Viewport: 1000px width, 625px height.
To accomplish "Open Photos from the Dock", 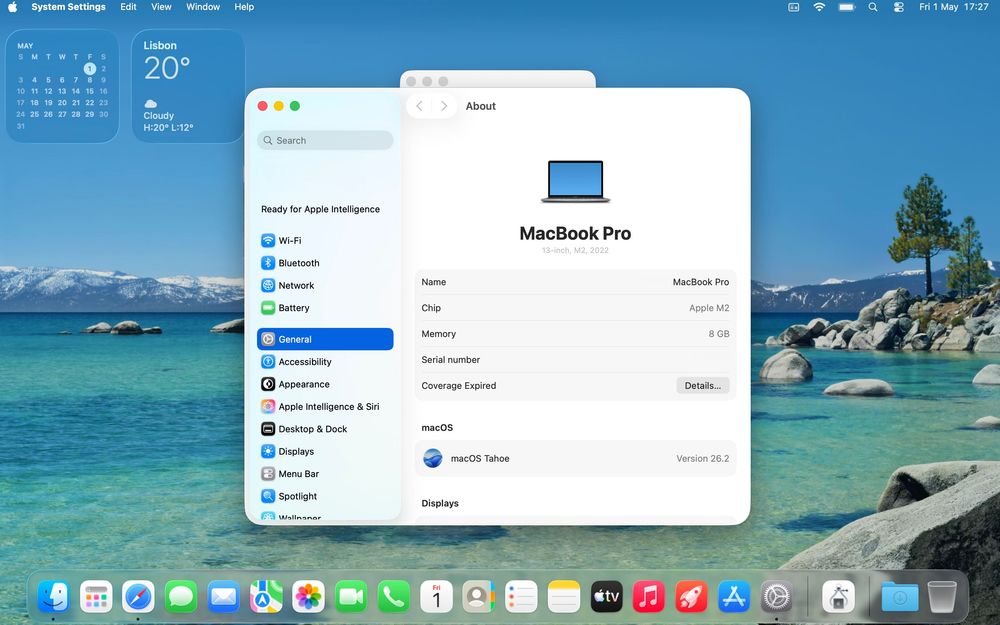I will [309, 597].
